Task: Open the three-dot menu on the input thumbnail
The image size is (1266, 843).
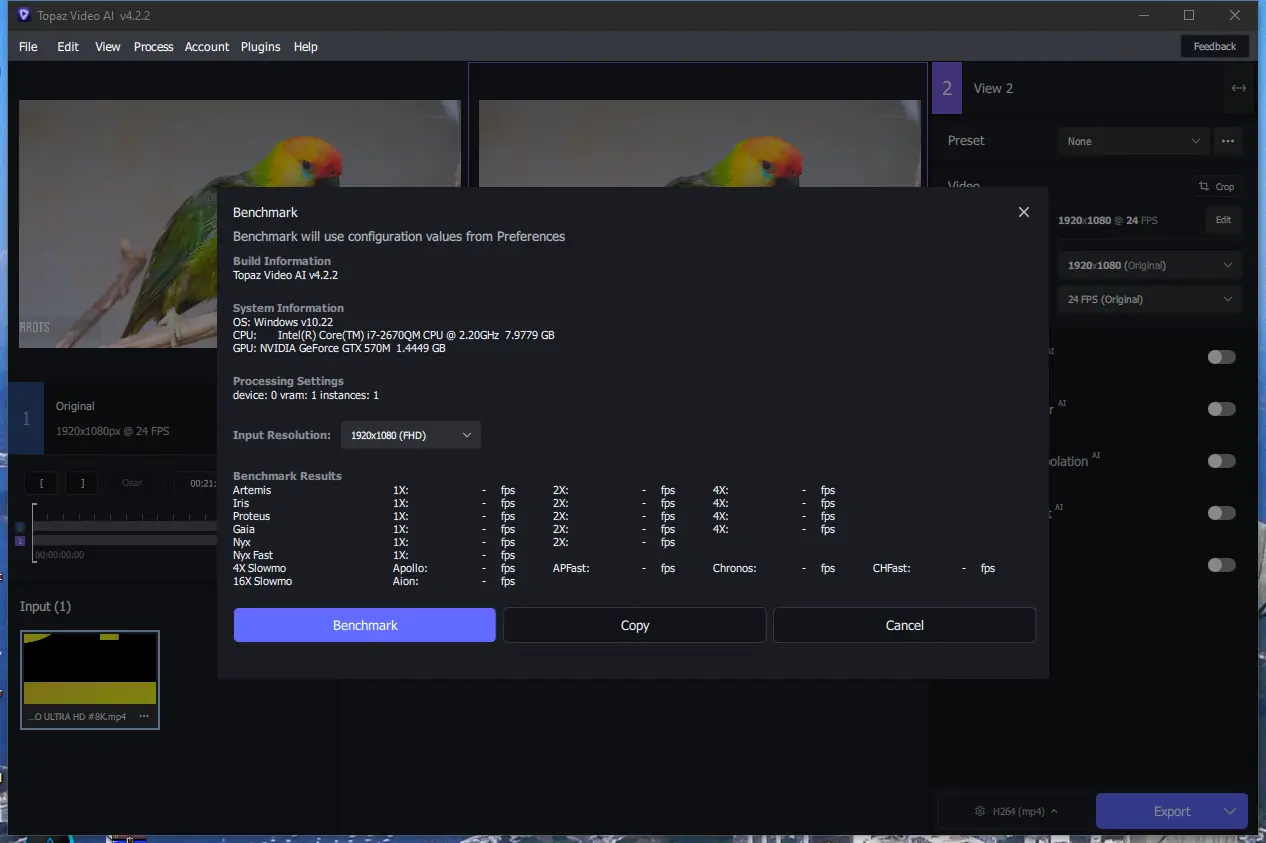Action: pyautogui.click(x=144, y=716)
